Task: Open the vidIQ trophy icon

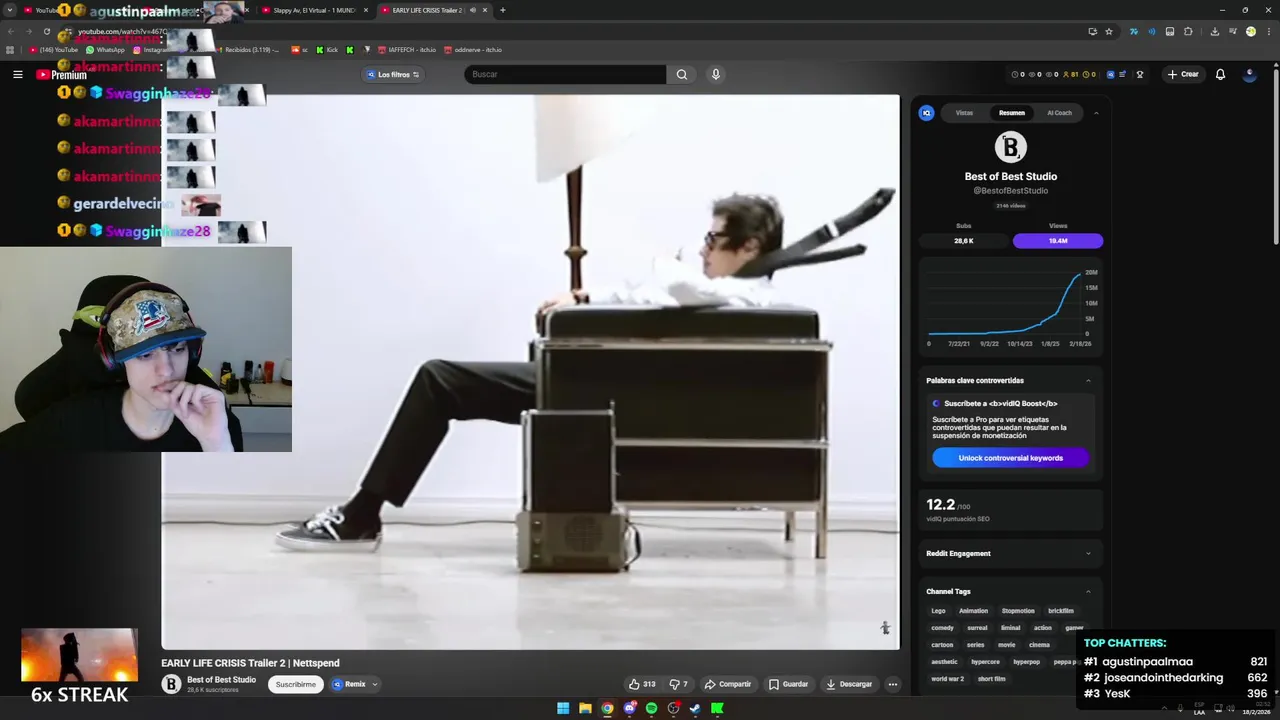Action: (x=1139, y=74)
